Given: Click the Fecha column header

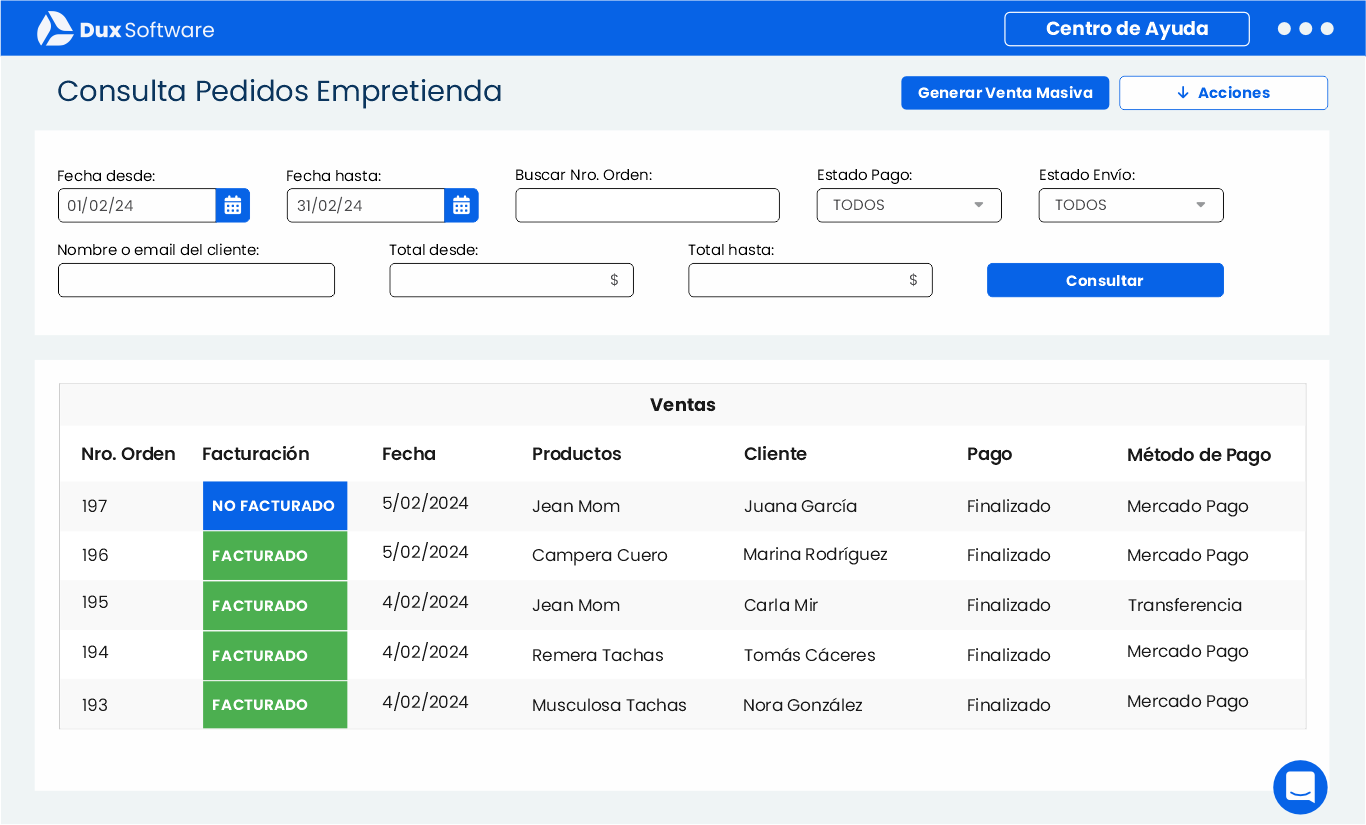Looking at the screenshot, I should coord(409,454).
